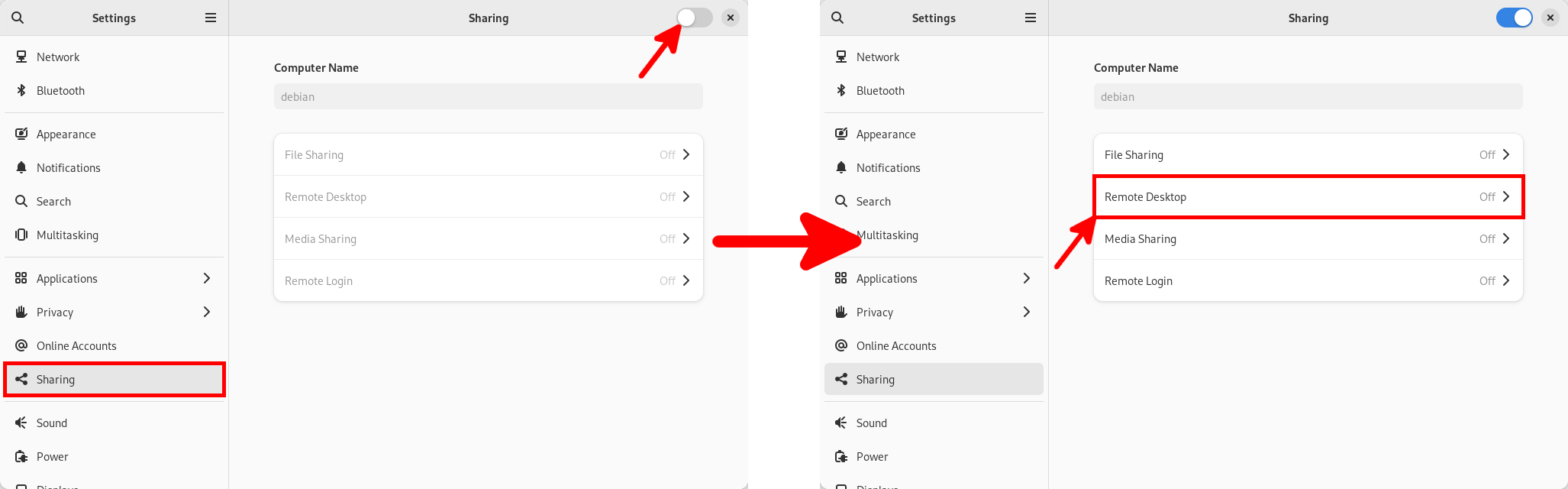Screen dimensions: 1568x489
Task: Open Media Sharing row in right window
Action: coord(1308,239)
